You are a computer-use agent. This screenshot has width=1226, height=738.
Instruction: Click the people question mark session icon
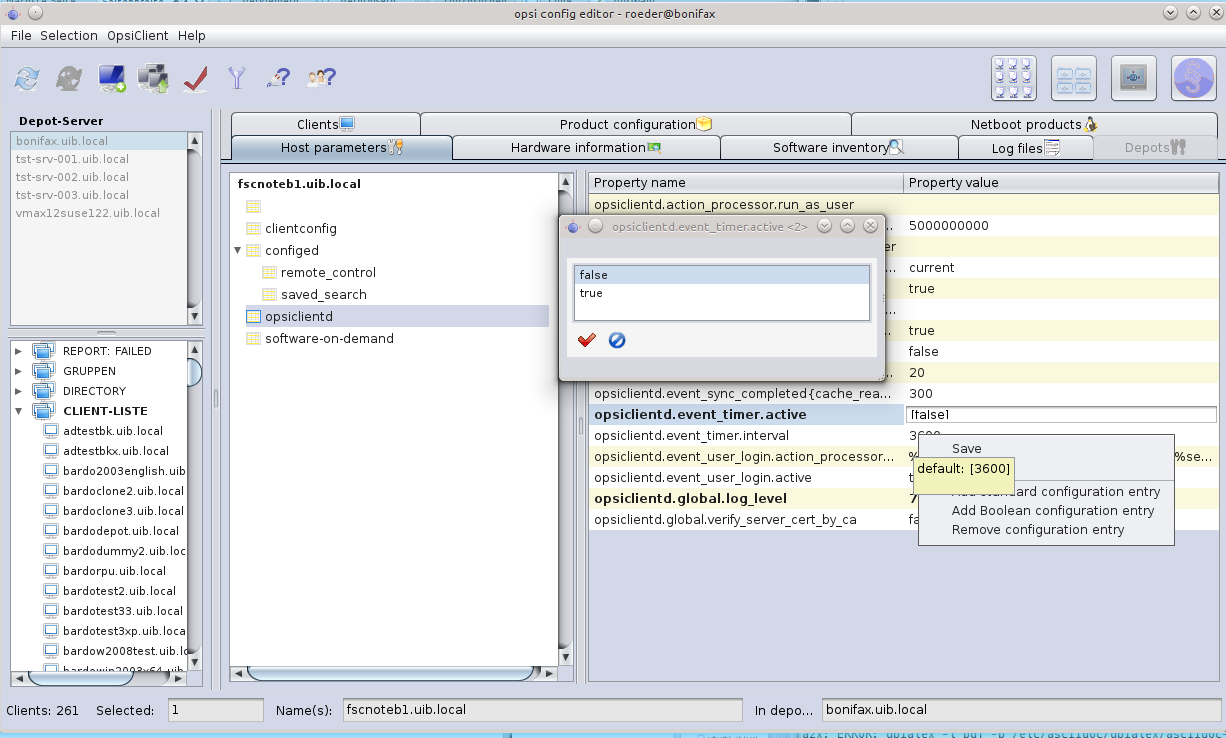(x=321, y=78)
